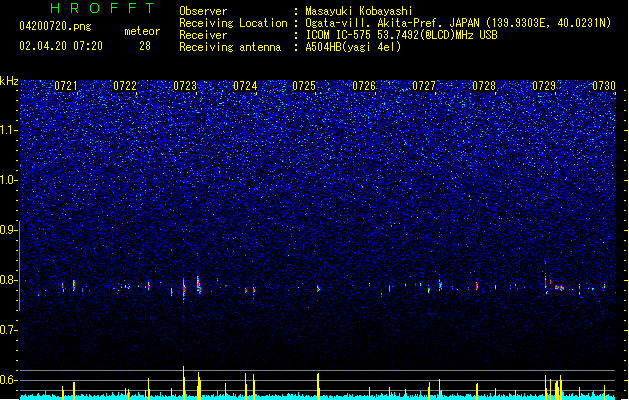
Task: Click the observer name Masayuki Kobayashi
Action: pos(359,11)
